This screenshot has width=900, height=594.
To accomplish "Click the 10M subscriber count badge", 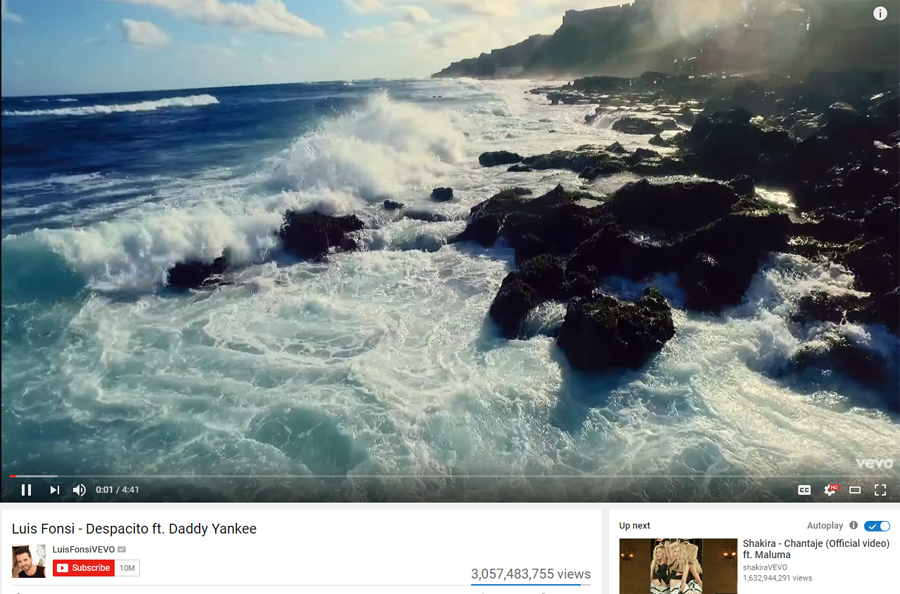I will [x=127, y=568].
